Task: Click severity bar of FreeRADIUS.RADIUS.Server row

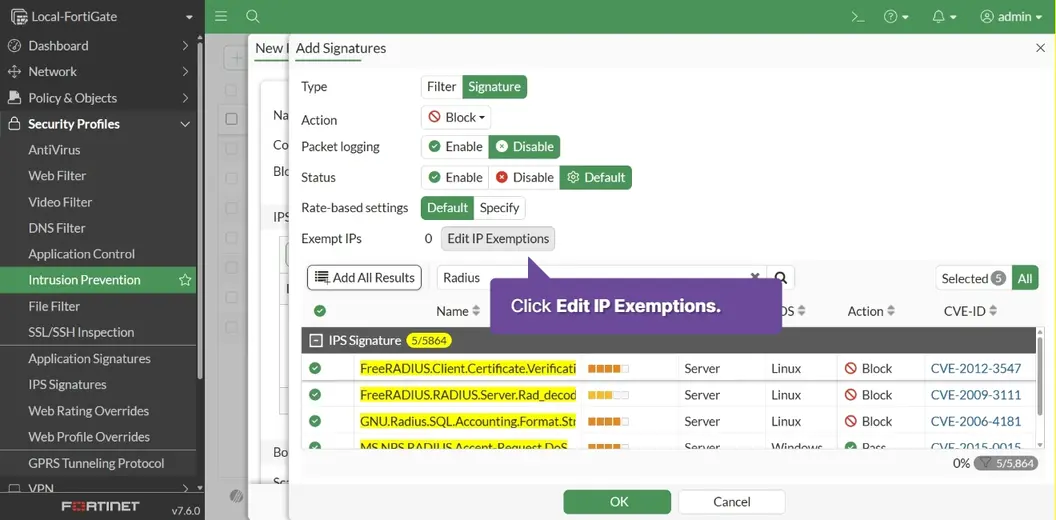Action: tap(608, 395)
